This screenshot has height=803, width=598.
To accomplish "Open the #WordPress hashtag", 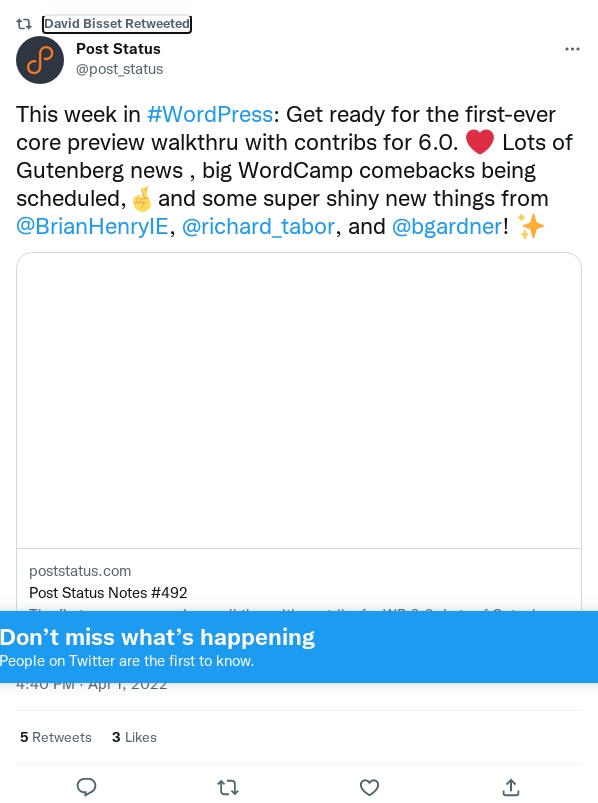I will pos(210,114).
